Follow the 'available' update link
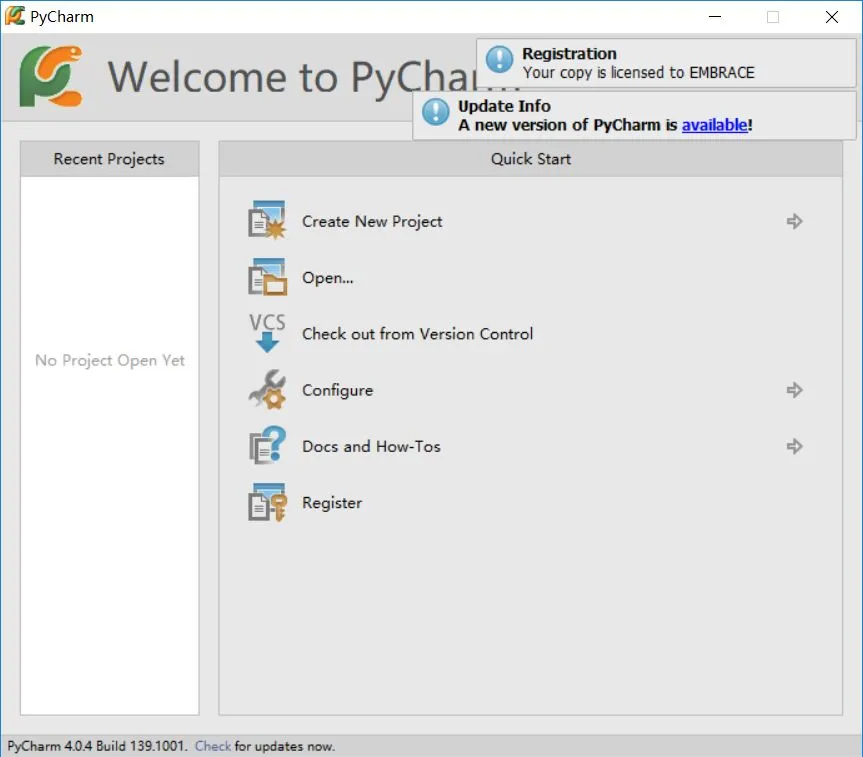 [x=714, y=125]
